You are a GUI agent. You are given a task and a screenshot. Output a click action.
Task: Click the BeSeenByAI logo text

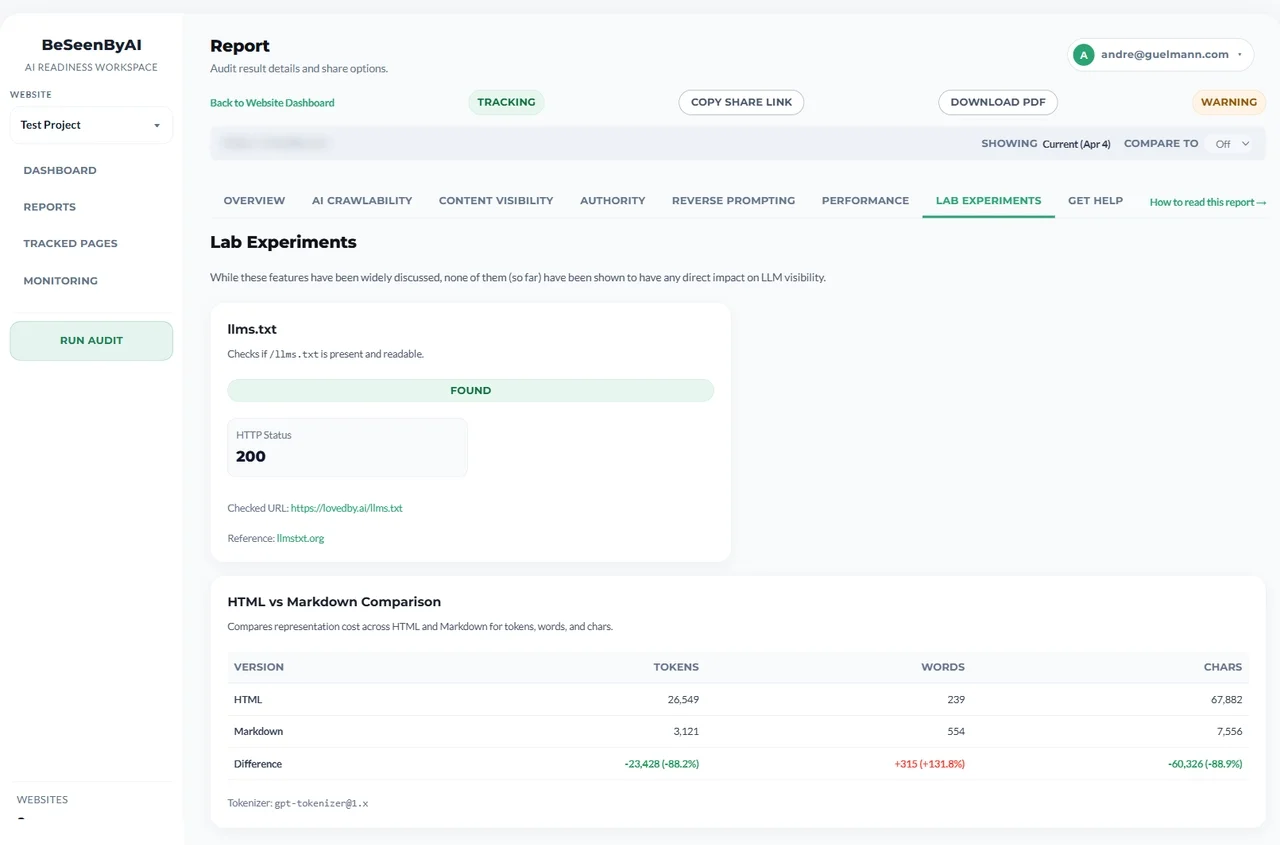pos(91,45)
